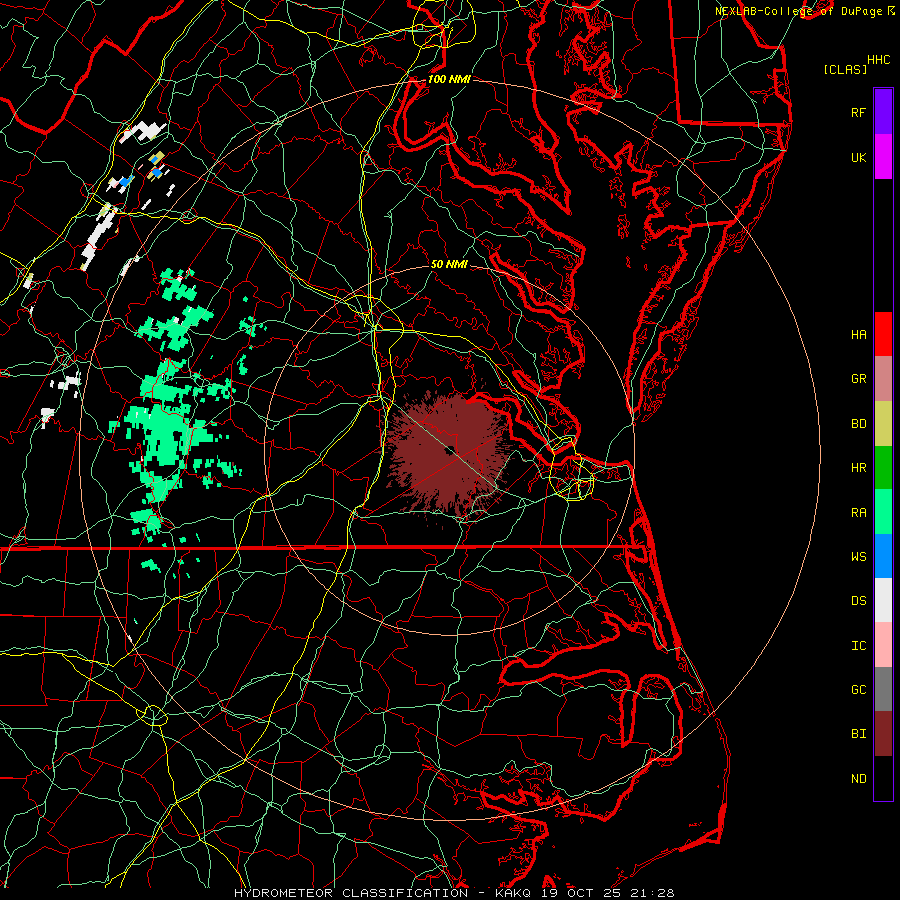The height and width of the screenshot is (900, 900).
Task: Click the HYDROMETEOR CLASSIFICATION caption text
Action: pos(351,893)
